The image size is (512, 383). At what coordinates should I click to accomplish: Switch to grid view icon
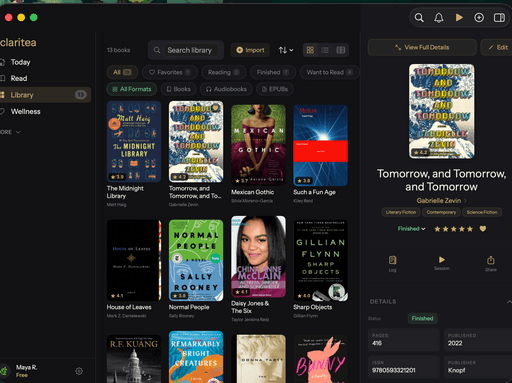(x=310, y=50)
